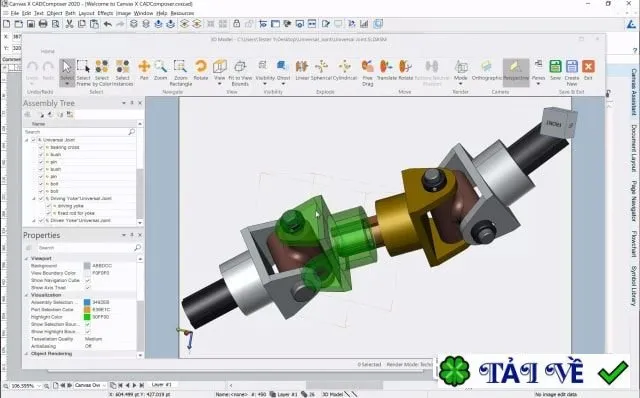Click the orange Exit button in ribbon
This screenshot has width=640, height=398.
coord(588,70)
